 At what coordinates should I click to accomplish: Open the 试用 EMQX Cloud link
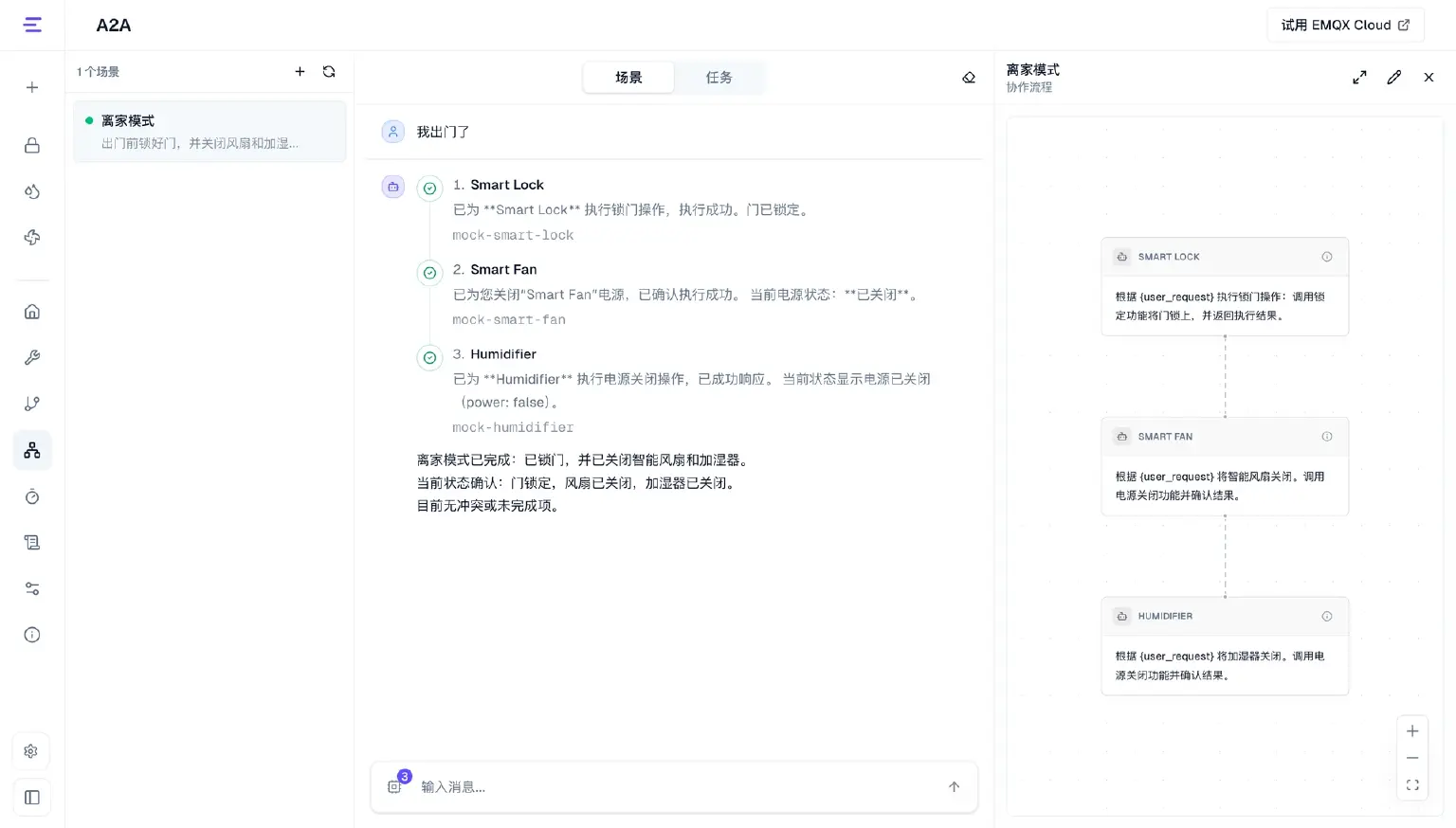(1345, 25)
